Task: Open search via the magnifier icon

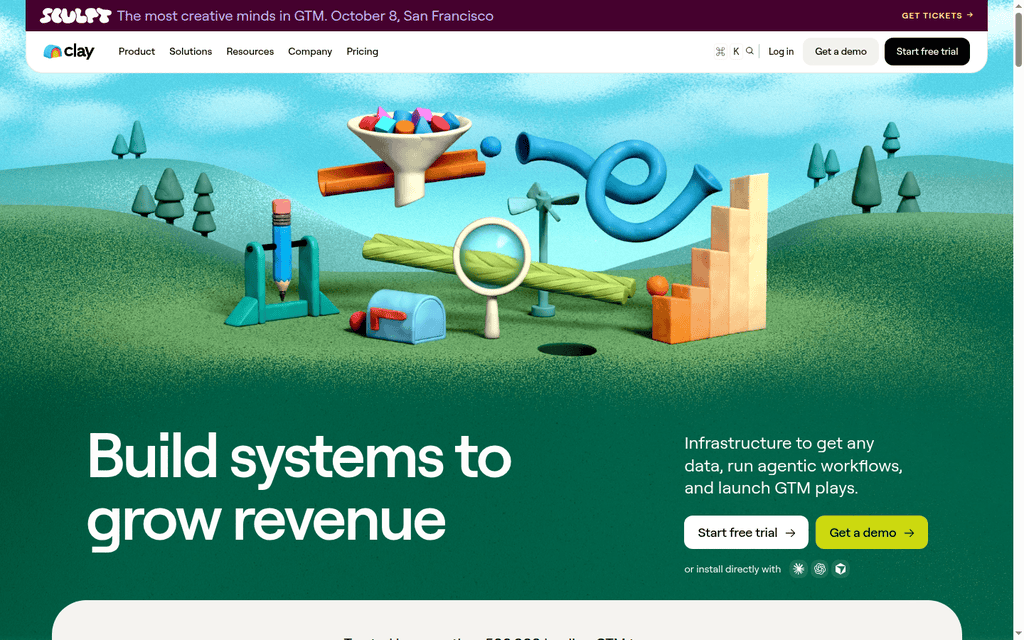Action: click(x=750, y=51)
